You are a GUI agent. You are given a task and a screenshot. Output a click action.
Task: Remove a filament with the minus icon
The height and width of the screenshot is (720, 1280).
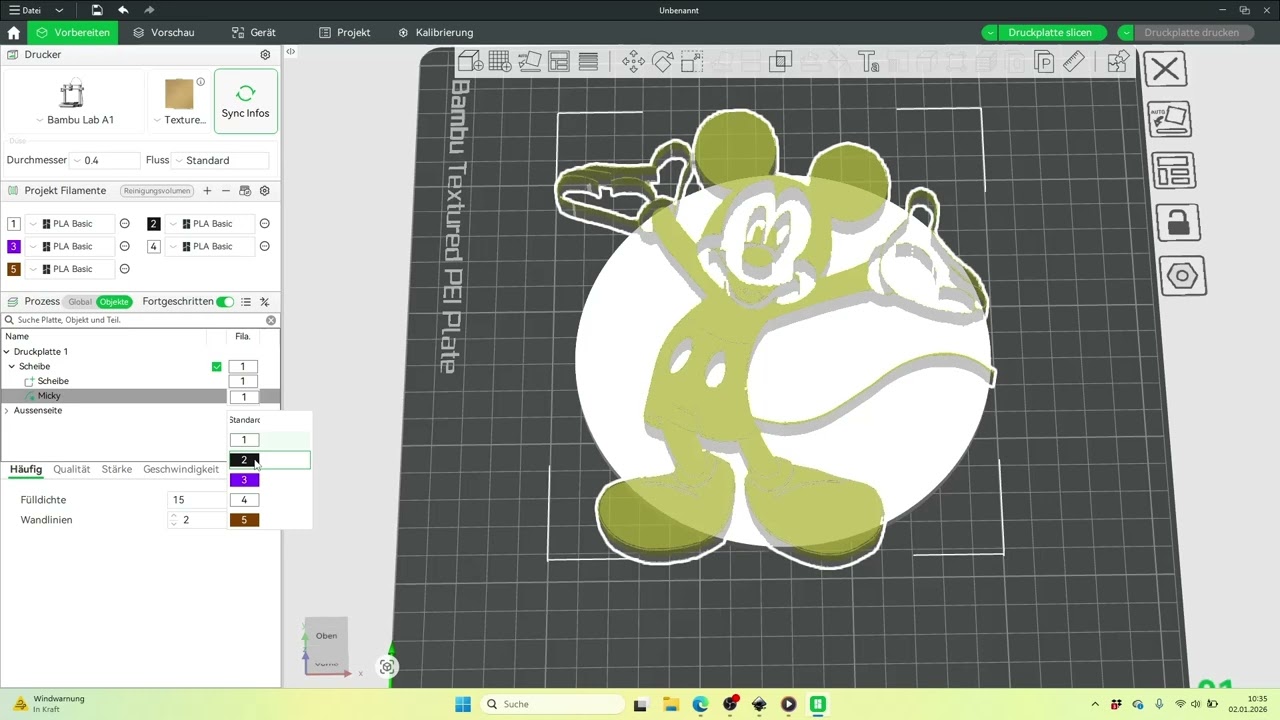point(226,191)
